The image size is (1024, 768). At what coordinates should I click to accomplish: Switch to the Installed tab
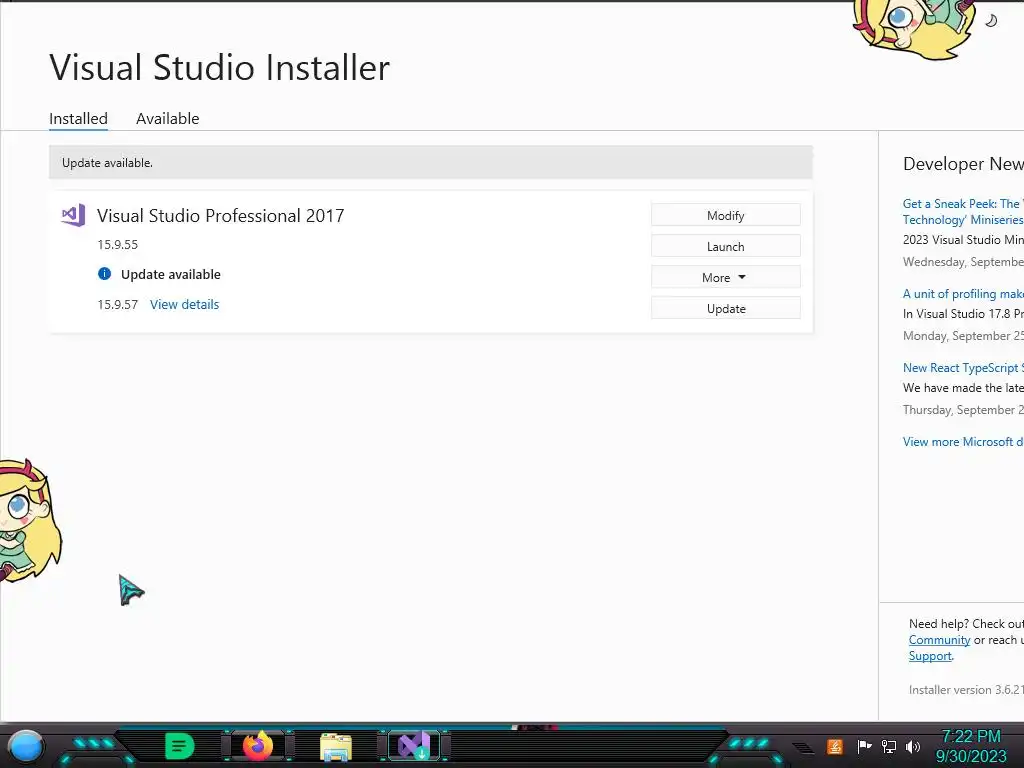coord(78,118)
